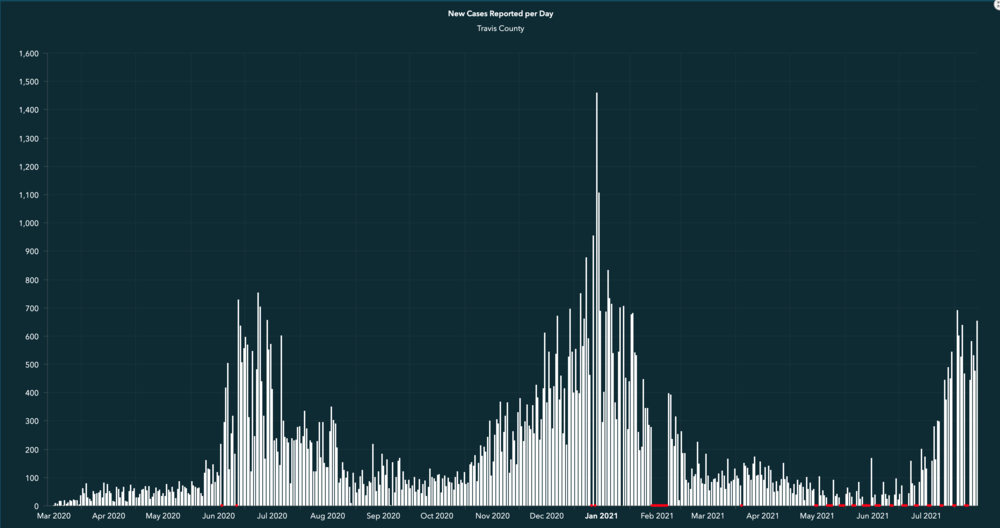
Task: Click the "New Cases Reported per Day" title
Action: point(499,14)
